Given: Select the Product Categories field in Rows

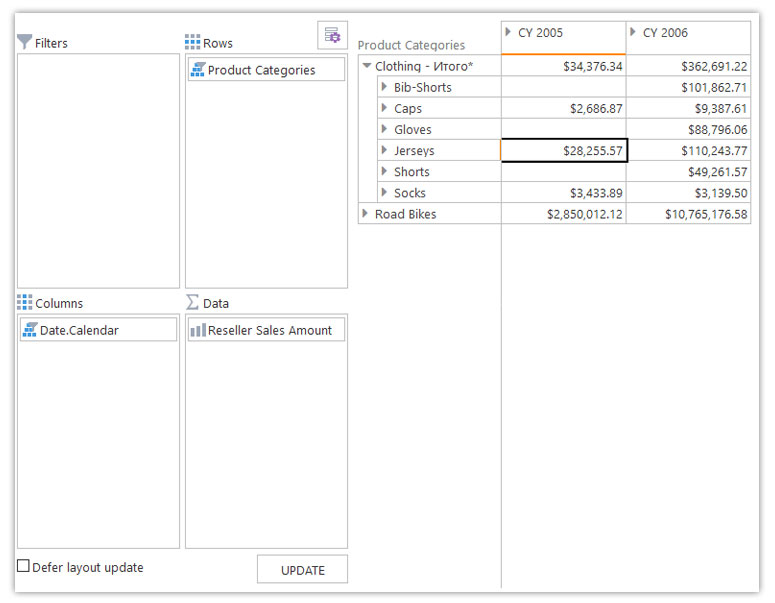Looking at the screenshot, I should point(266,69).
